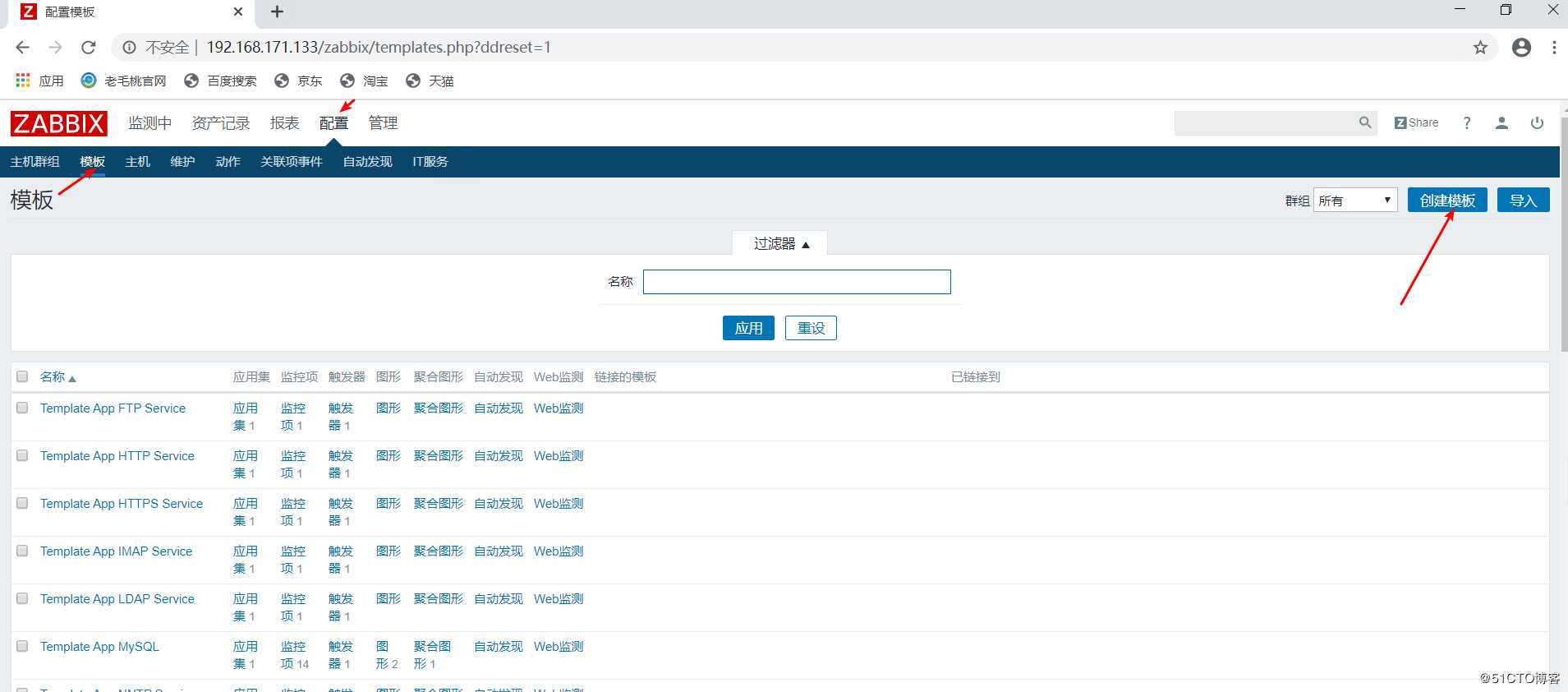
Task: Sort by the 名称 column header
Action: click(57, 377)
